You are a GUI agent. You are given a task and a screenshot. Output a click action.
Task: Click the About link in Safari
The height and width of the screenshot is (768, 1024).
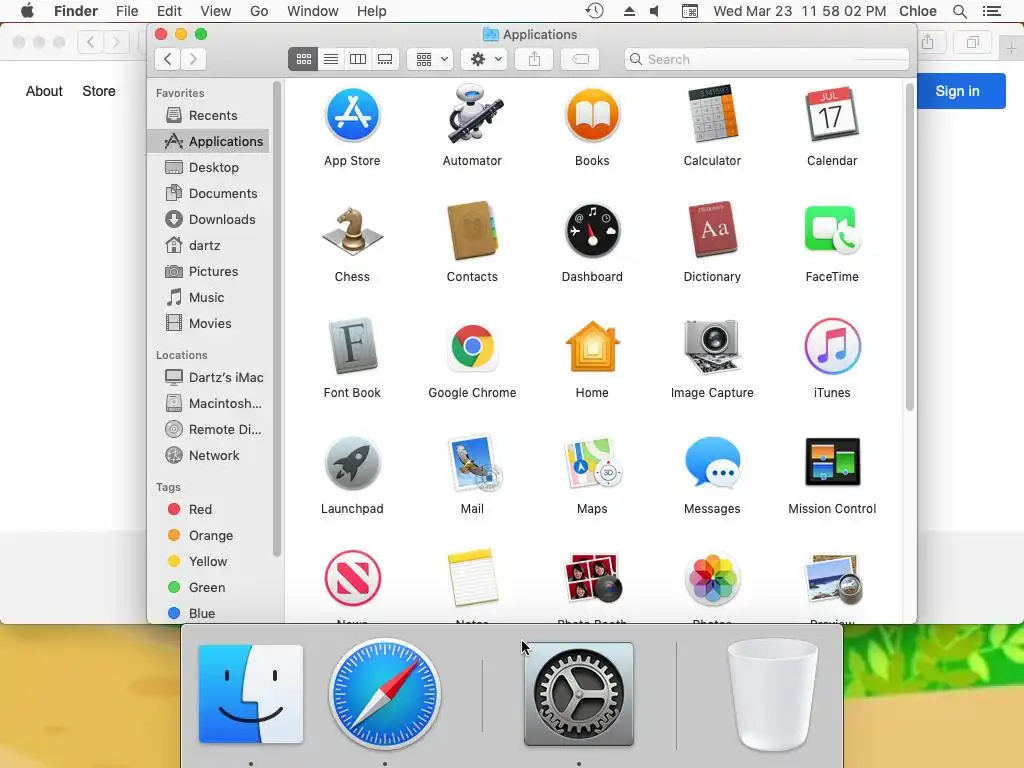[44, 91]
